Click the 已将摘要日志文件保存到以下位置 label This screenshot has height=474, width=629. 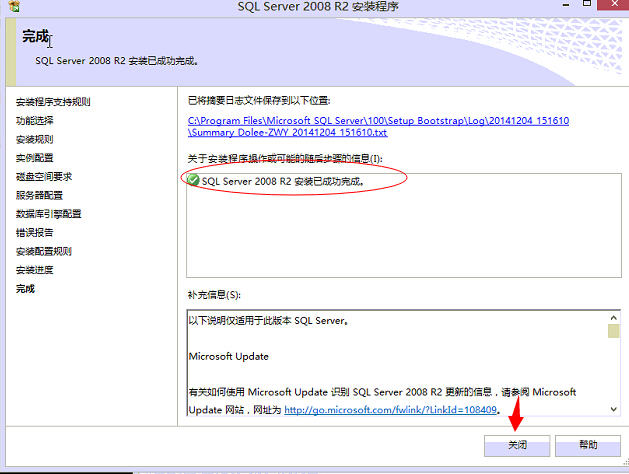pyautogui.click(x=259, y=101)
